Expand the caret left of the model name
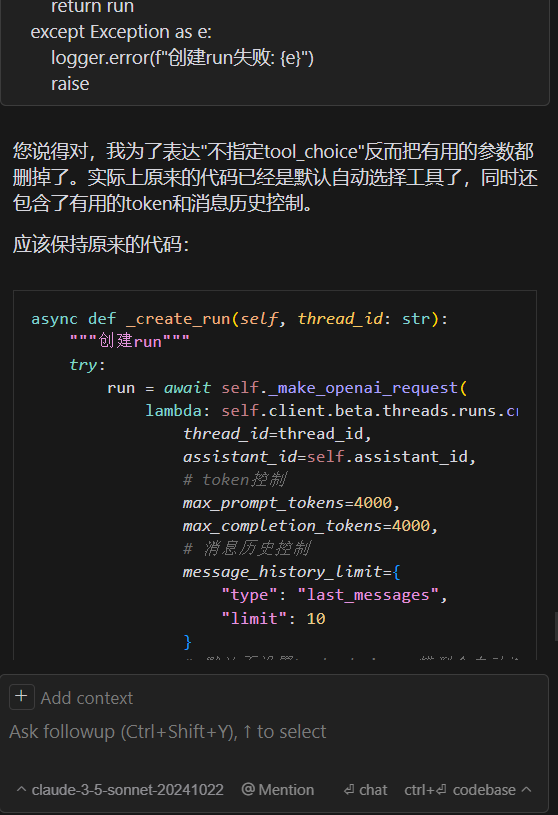Viewport: 558px width, 815px height. [21, 790]
